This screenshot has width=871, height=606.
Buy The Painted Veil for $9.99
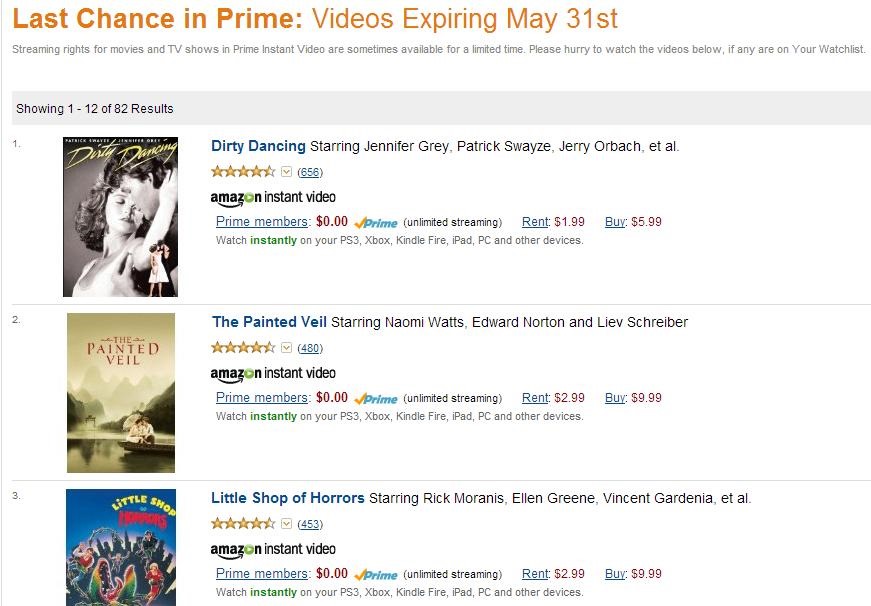click(x=616, y=398)
